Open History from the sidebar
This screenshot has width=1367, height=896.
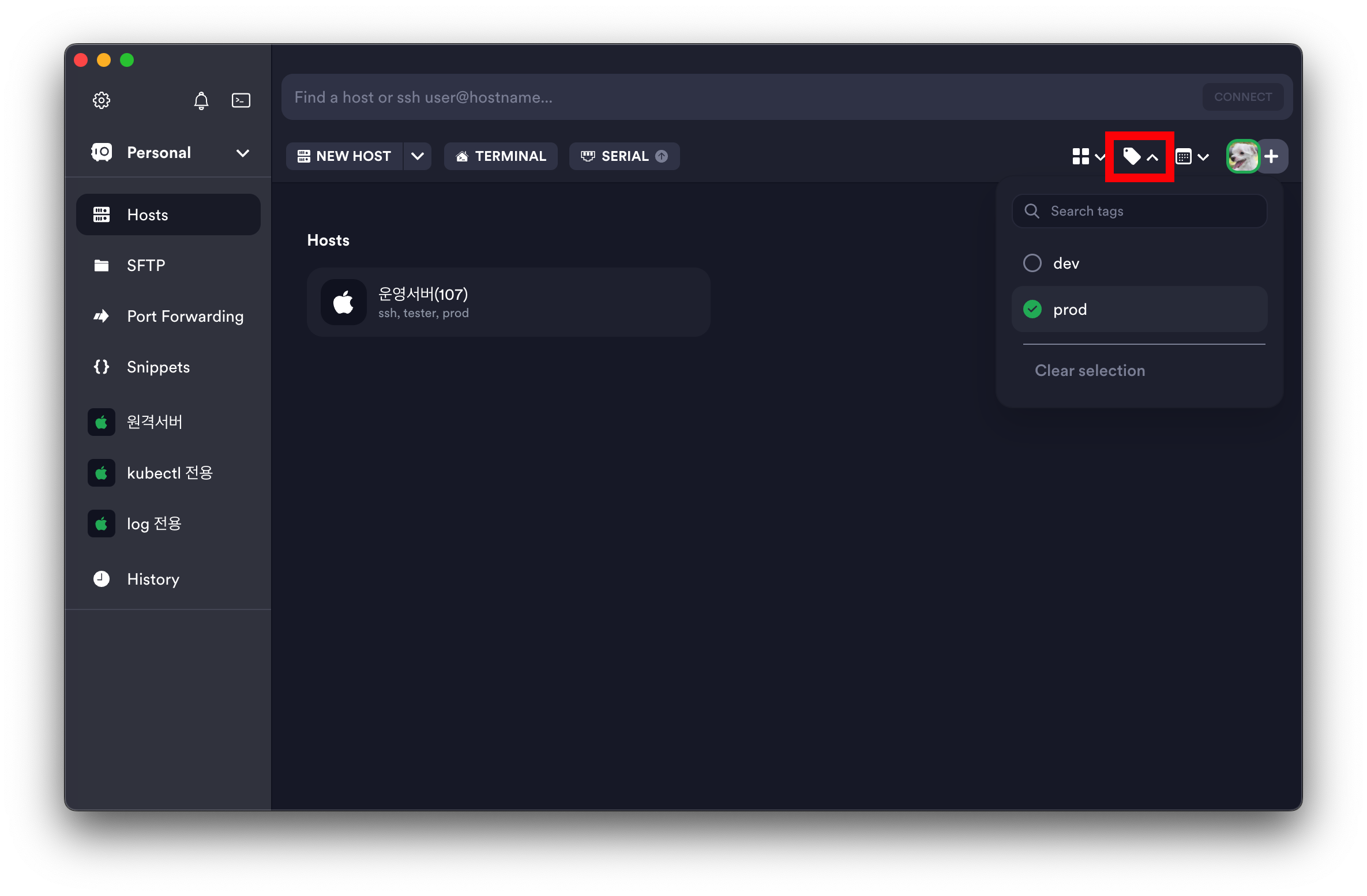[153, 579]
